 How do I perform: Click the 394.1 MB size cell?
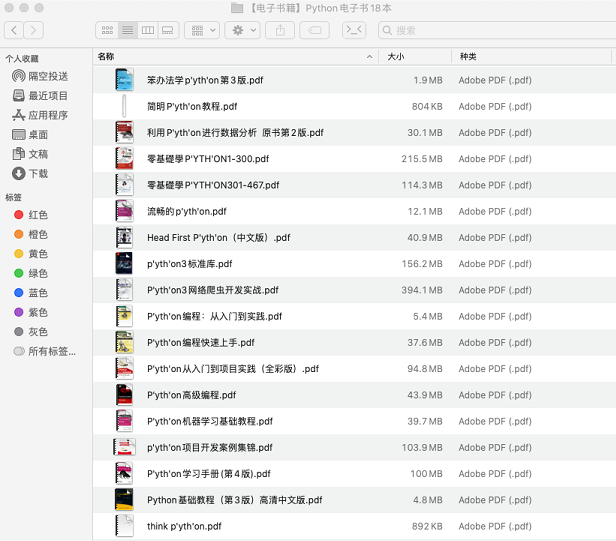click(422, 290)
